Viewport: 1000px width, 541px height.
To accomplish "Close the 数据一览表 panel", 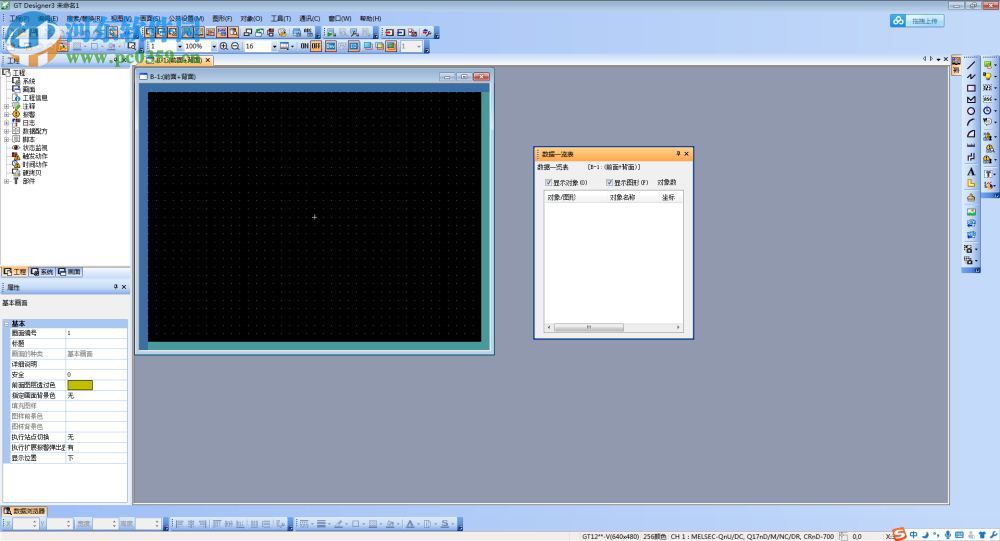I will point(686,154).
